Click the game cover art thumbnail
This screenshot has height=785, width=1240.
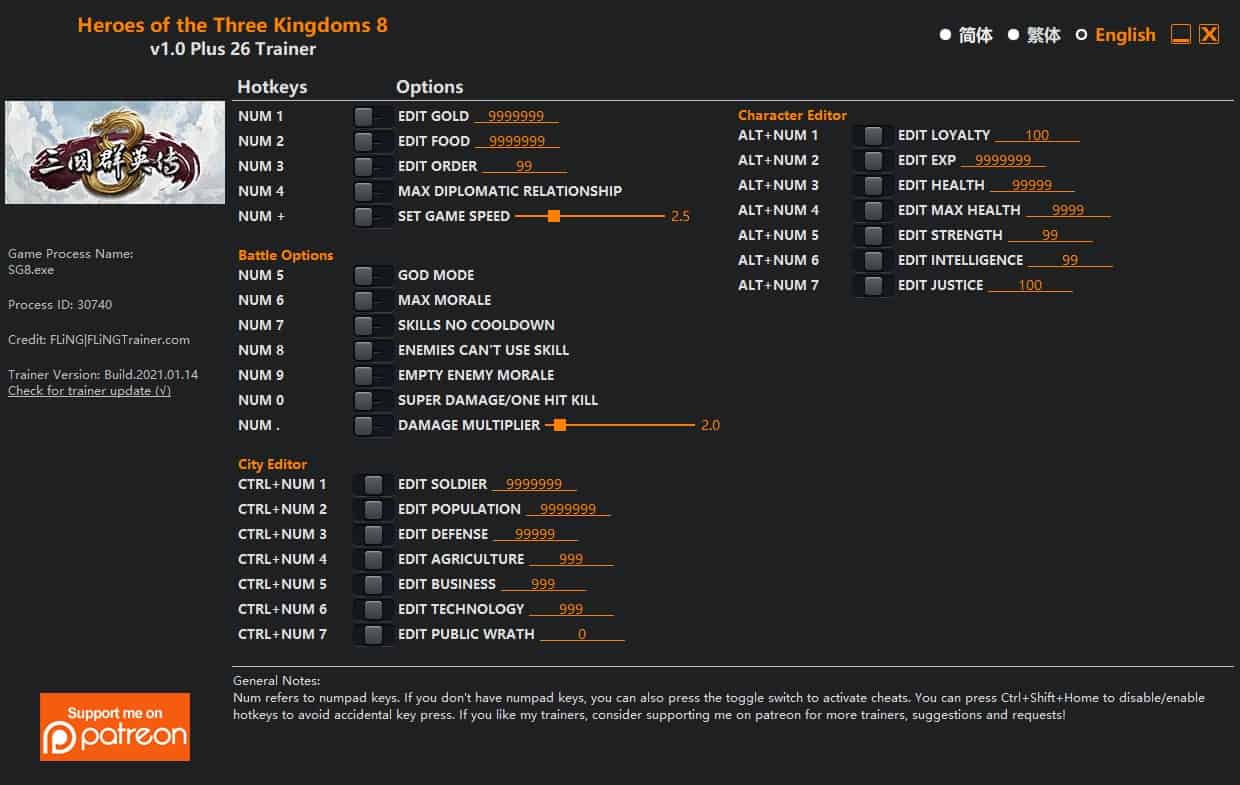pyautogui.click(x=115, y=152)
